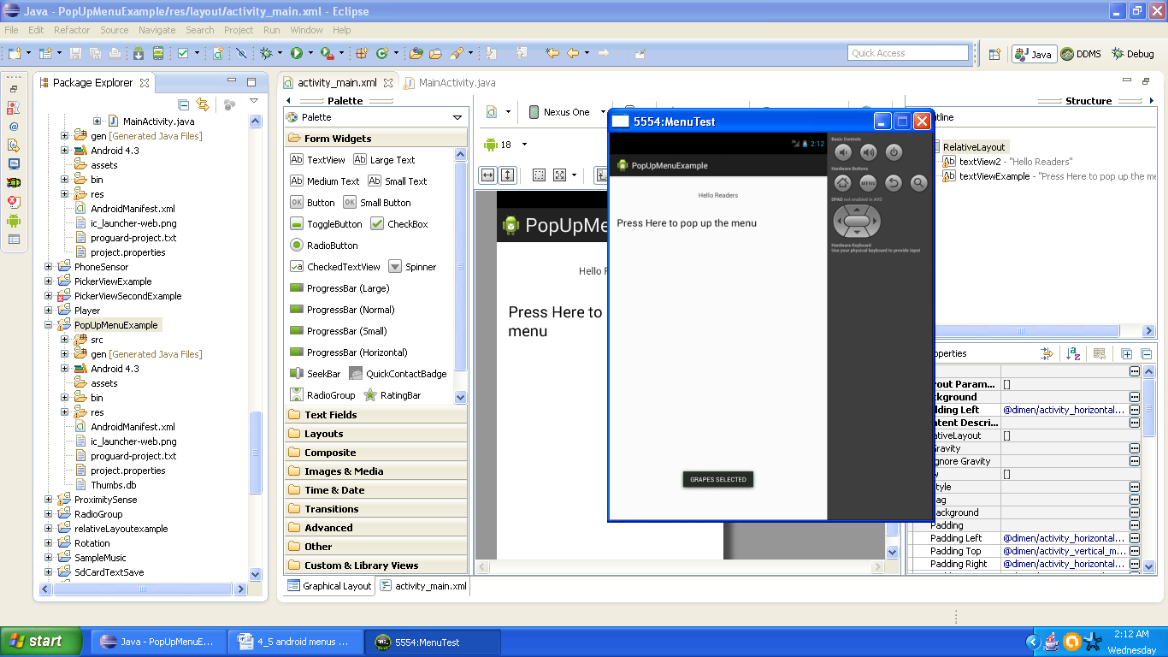Click Link with Editor in Package Explorer
This screenshot has height=657, width=1168.
point(203,104)
